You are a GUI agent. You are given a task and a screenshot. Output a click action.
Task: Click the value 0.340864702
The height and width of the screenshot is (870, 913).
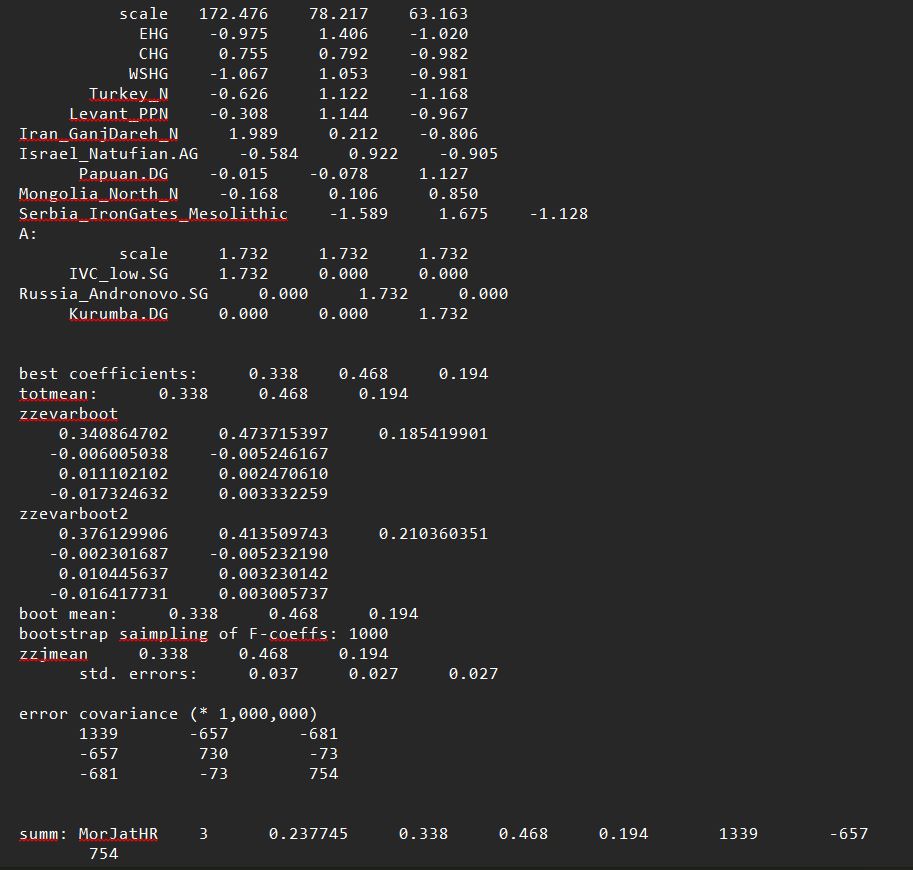pos(114,434)
